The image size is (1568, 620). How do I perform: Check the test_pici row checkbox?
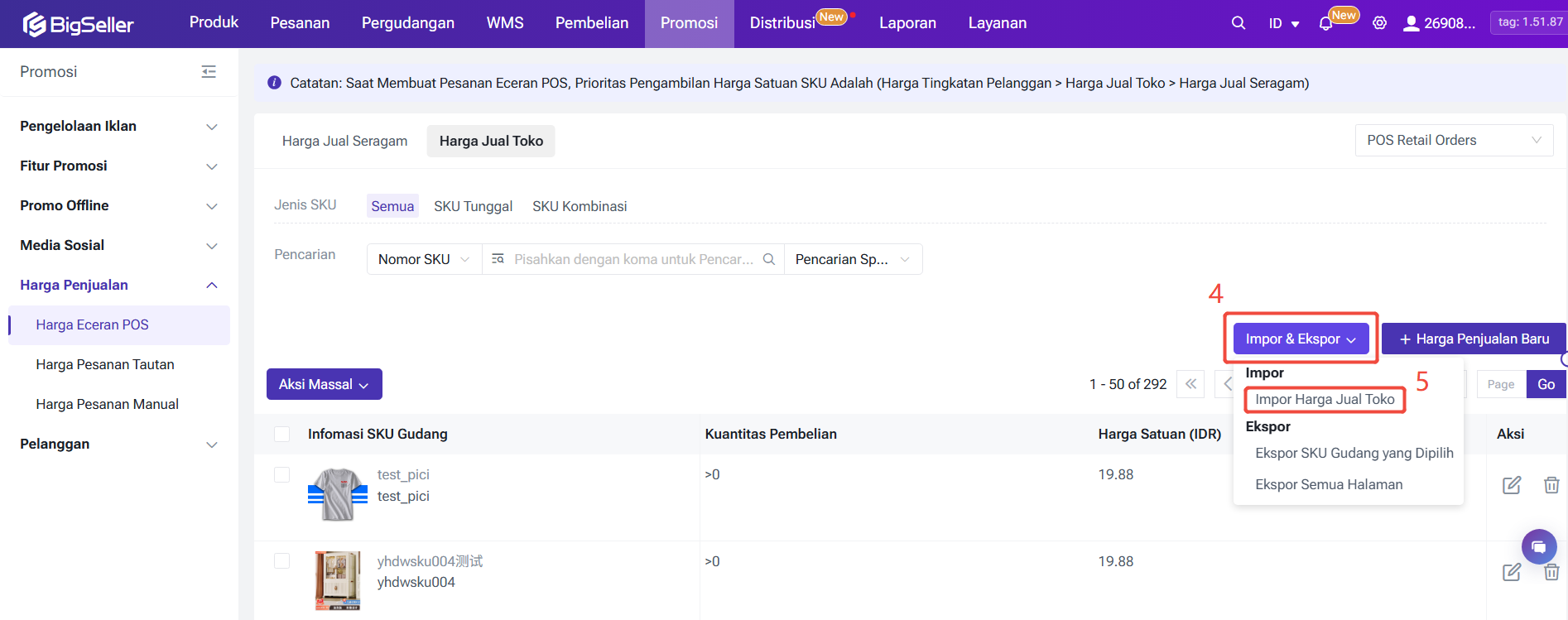pyautogui.click(x=282, y=475)
